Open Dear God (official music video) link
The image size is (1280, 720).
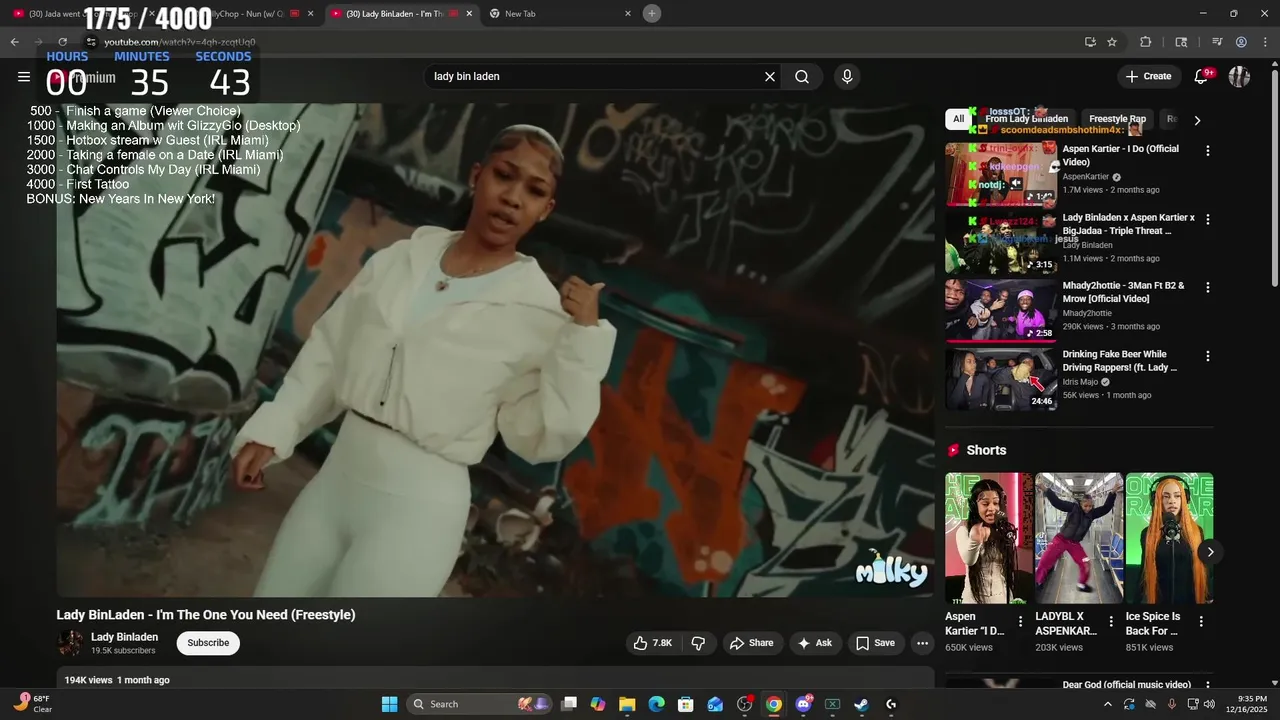point(1126,685)
